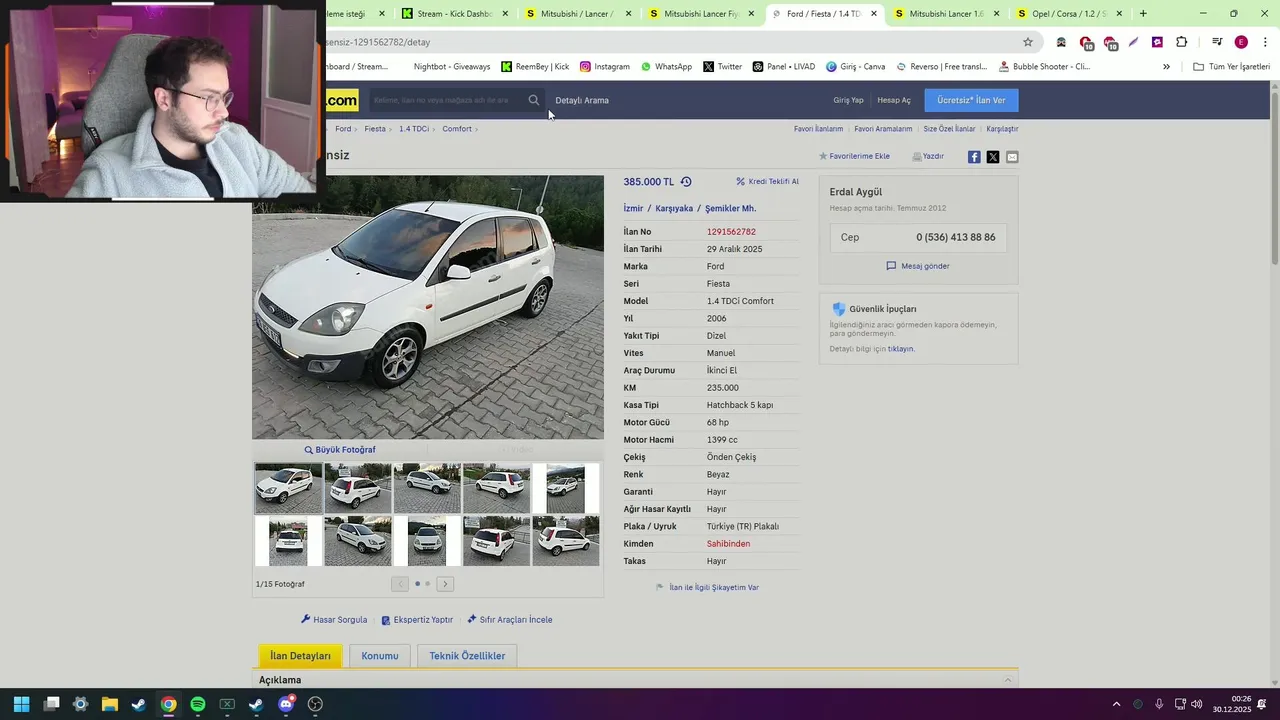Share listing on Facebook icon
Viewport: 1280px width, 720px height.
[974, 157]
